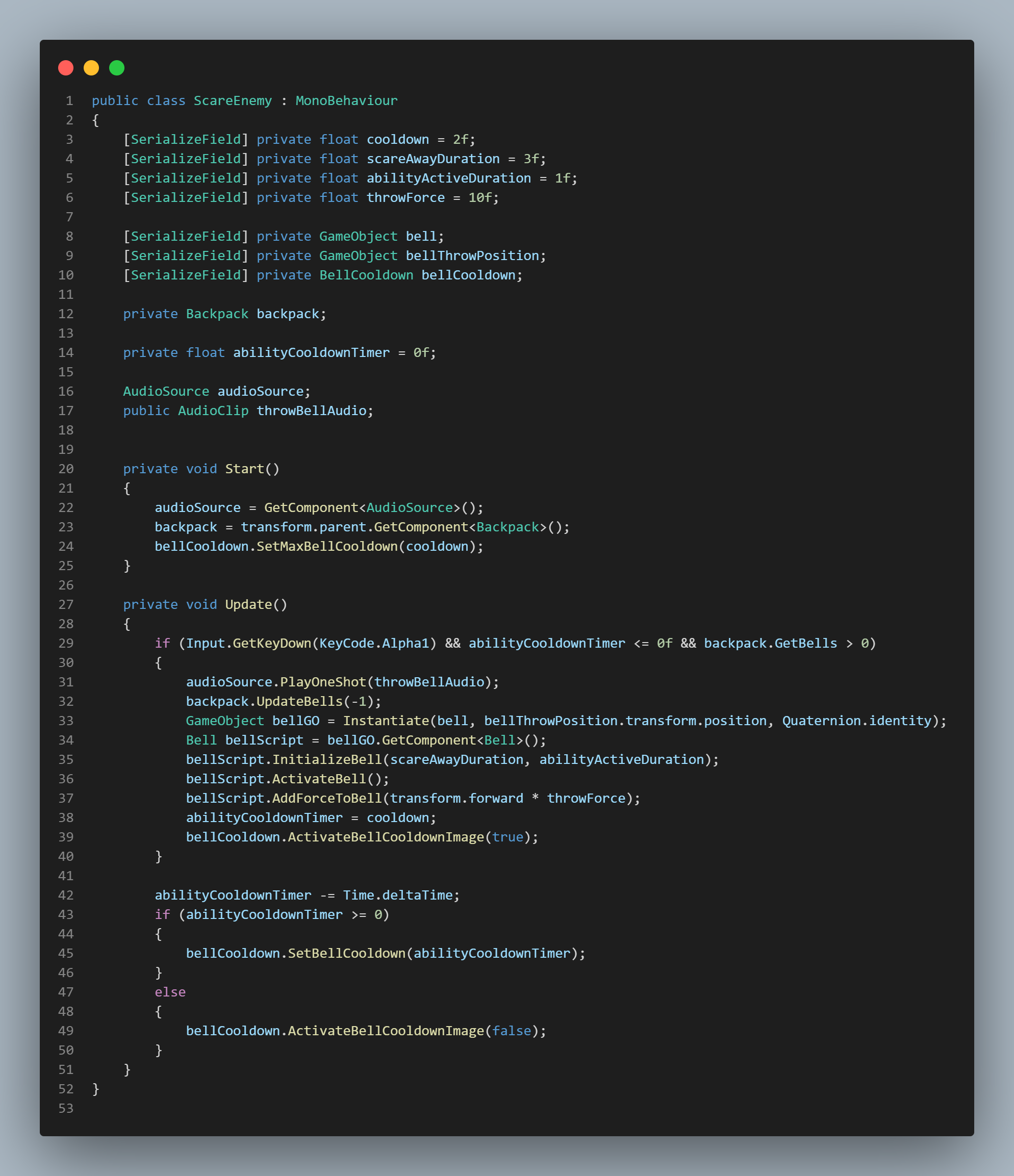Click the red close dot
The height and width of the screenshot is (1176, 1014).
[x=66, y=68]
